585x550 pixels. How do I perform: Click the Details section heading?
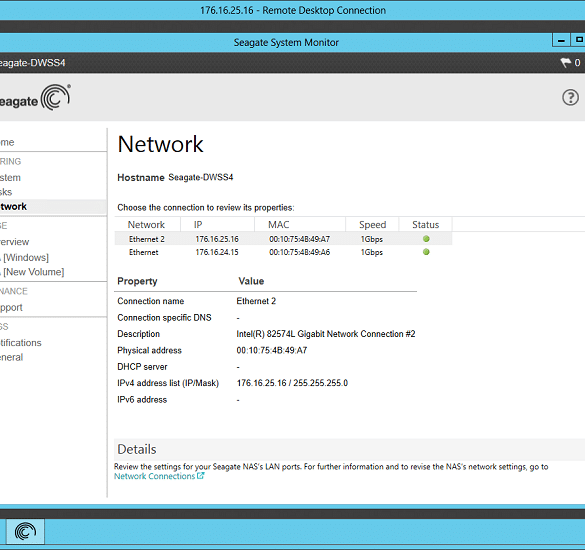click(x=137, y=449)
